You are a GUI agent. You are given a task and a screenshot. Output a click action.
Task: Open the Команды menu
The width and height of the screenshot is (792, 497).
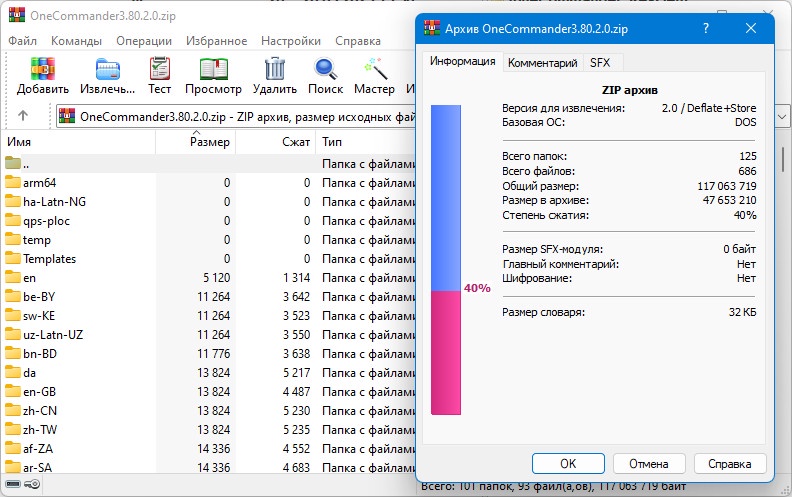(76, 41)
